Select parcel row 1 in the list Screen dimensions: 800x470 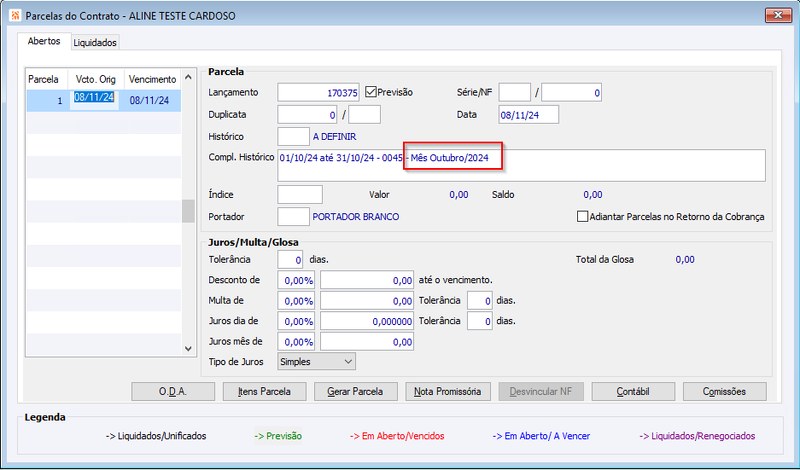[104, 101]
